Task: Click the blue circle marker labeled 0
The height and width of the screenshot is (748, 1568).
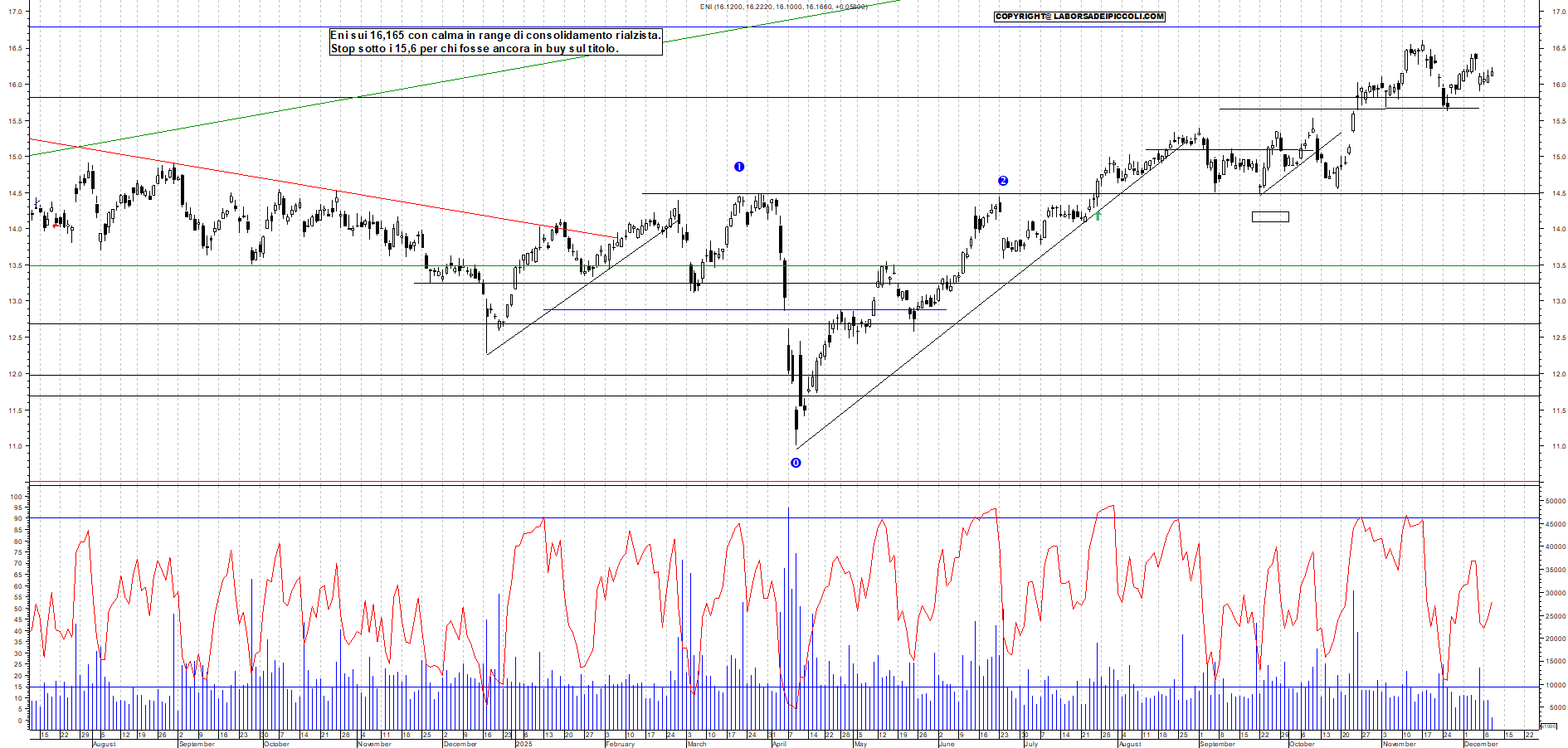Action: [796, 463]
